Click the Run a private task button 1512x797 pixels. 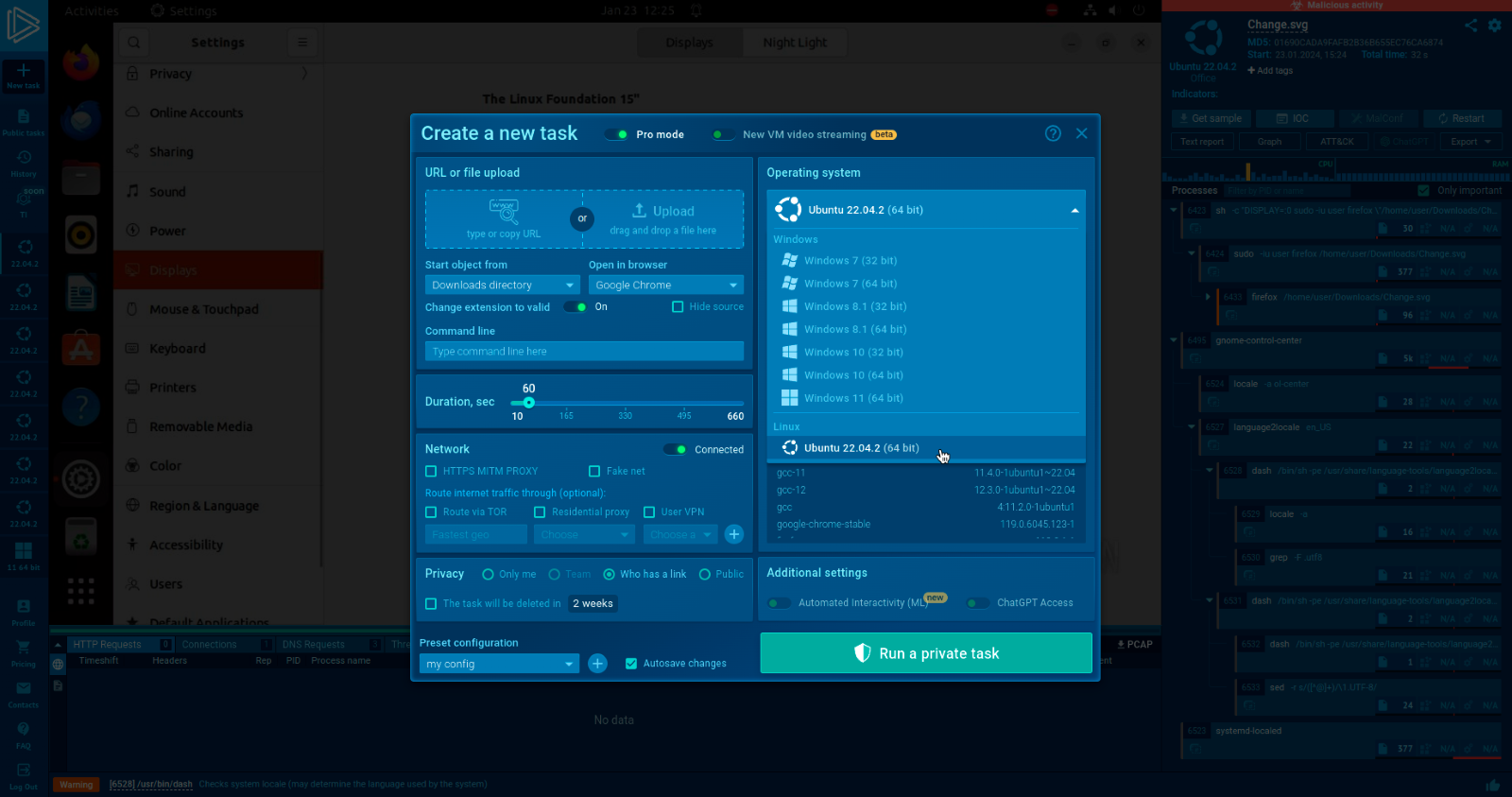coord(925,653)
